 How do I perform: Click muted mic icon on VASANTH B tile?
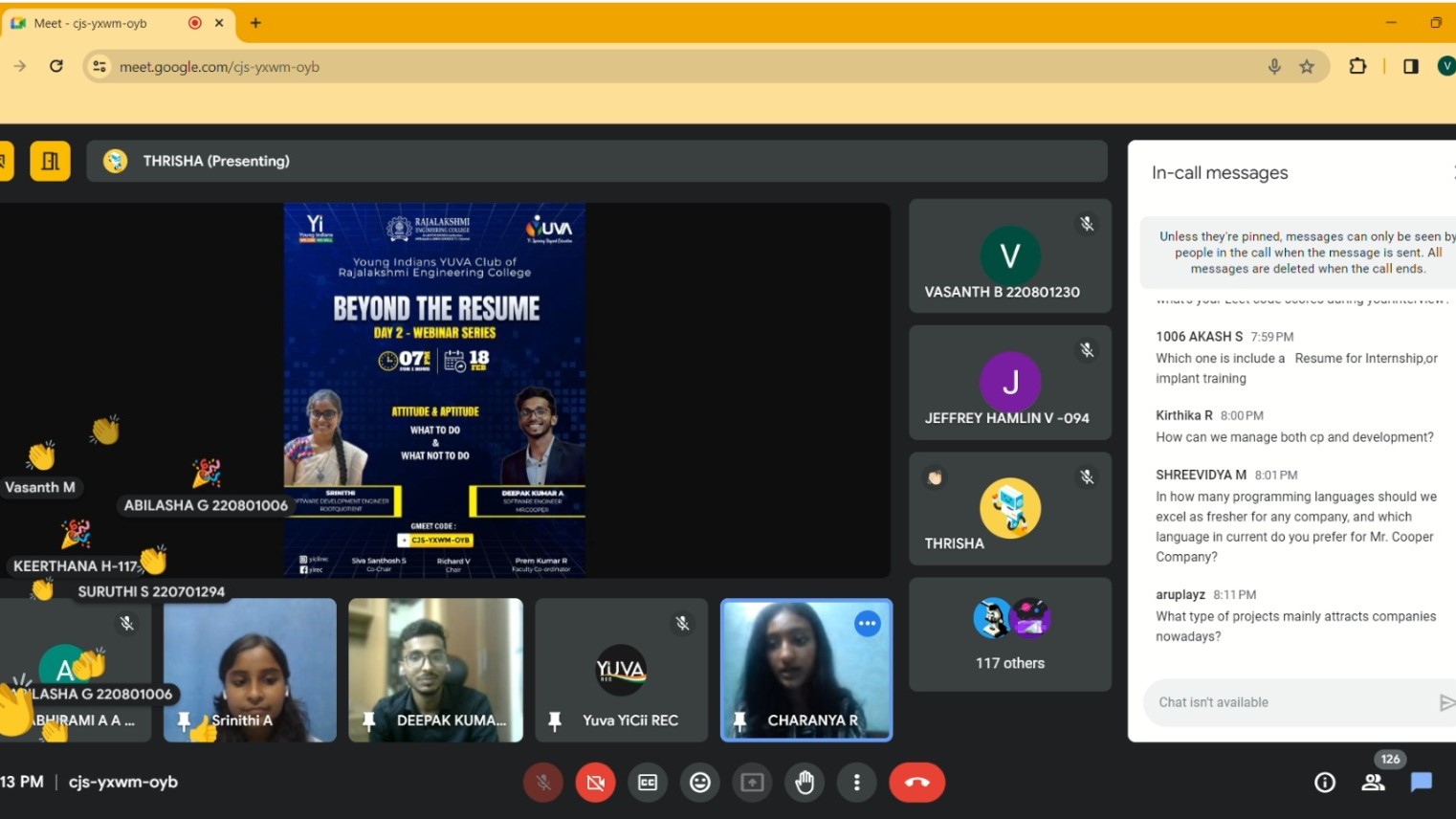click(1087, 224)
